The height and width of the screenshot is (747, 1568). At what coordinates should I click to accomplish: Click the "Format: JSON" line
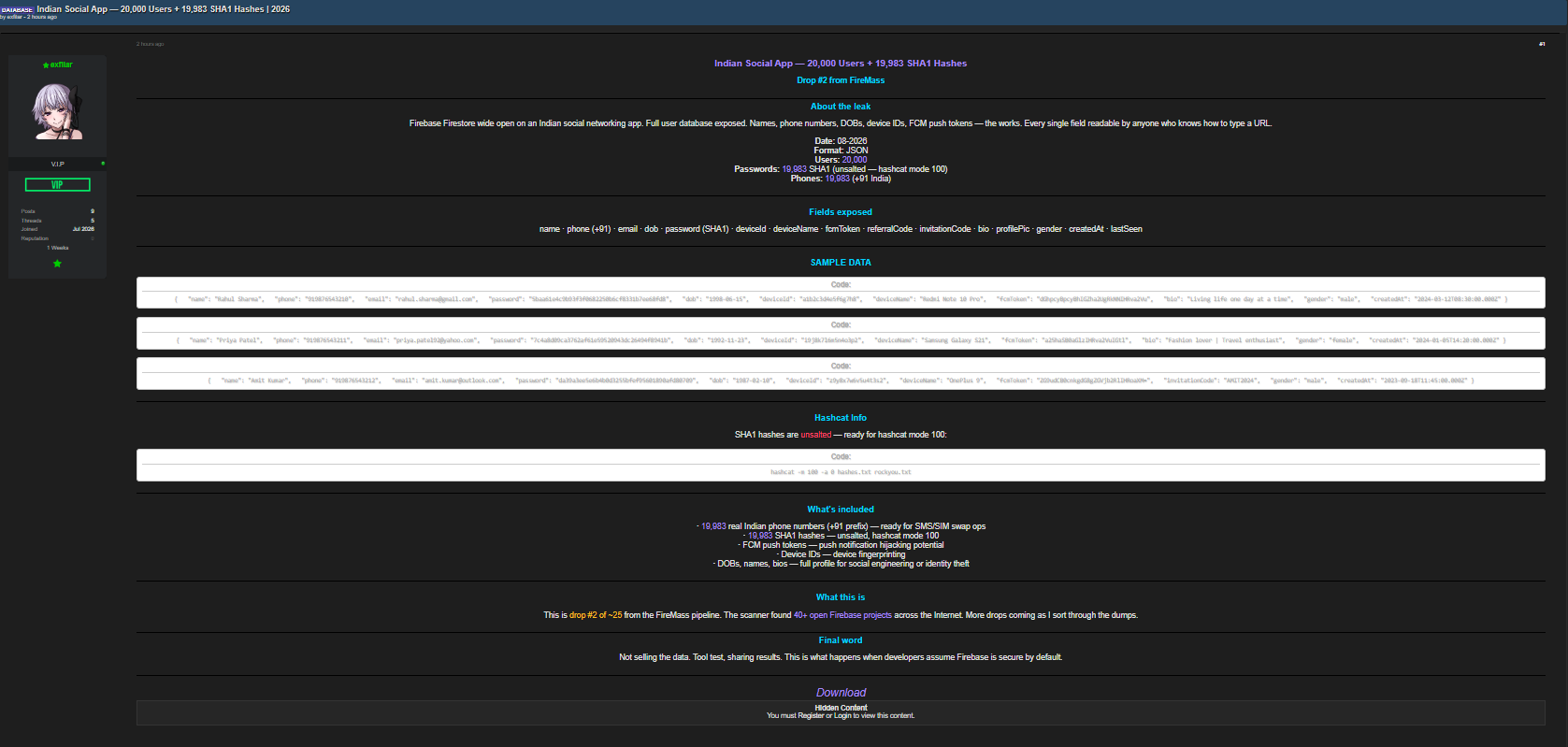(x=841, y=151)
